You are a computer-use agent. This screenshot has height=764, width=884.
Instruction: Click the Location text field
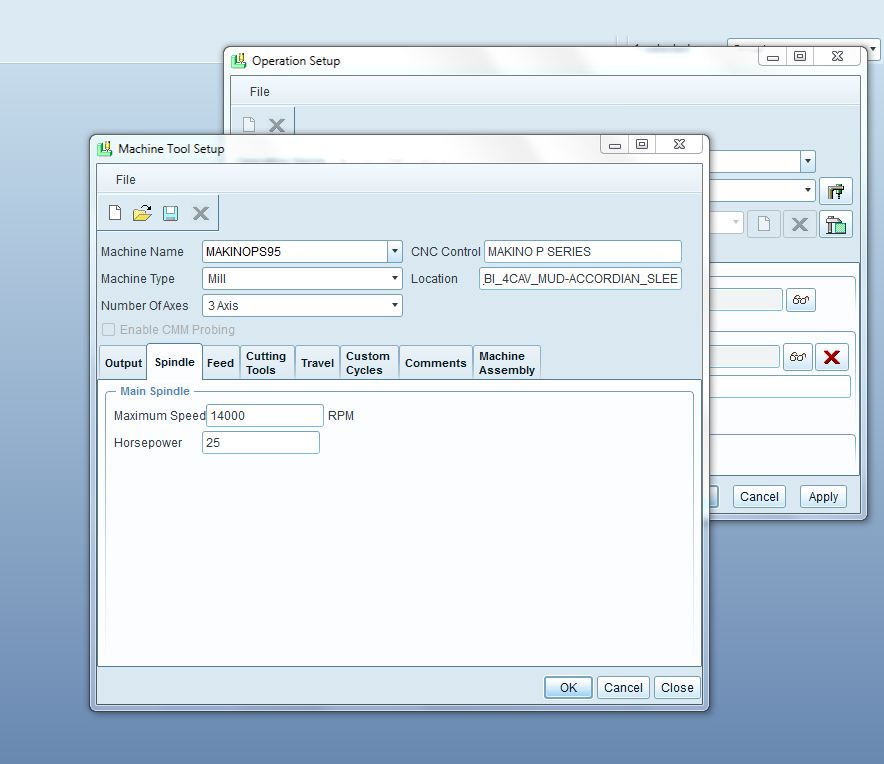pyautogui.click(x=581, y=279)
